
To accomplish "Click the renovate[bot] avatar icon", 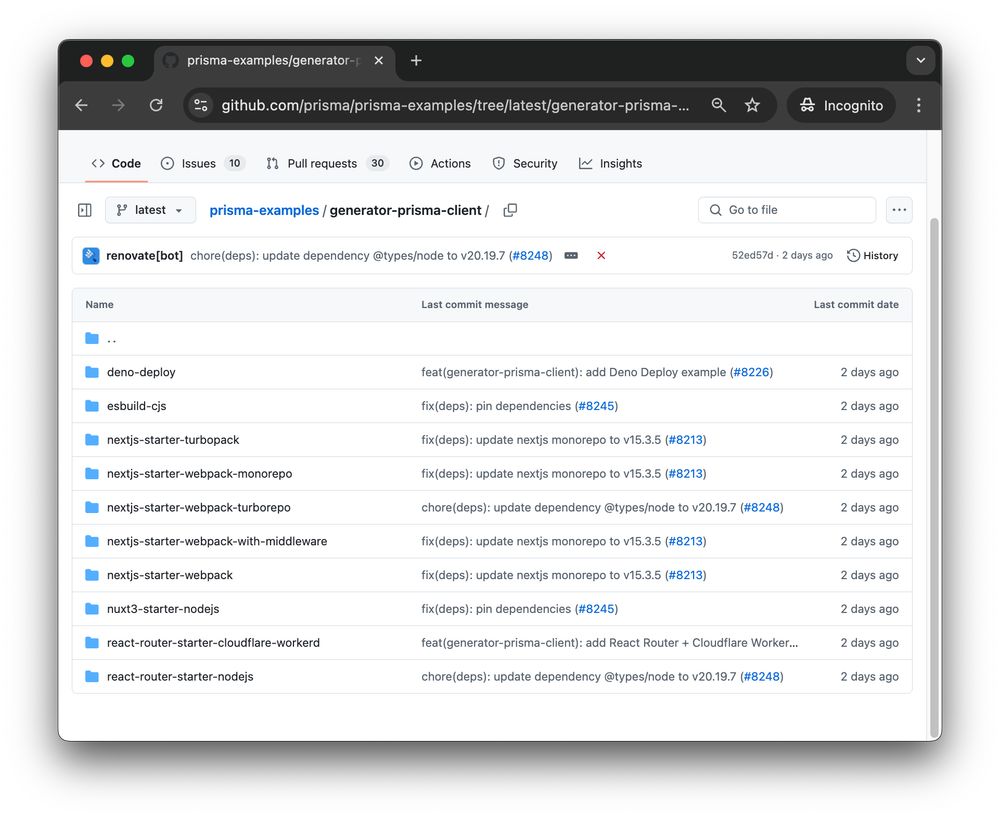I will pyautogui.click(x=91, y=256).
